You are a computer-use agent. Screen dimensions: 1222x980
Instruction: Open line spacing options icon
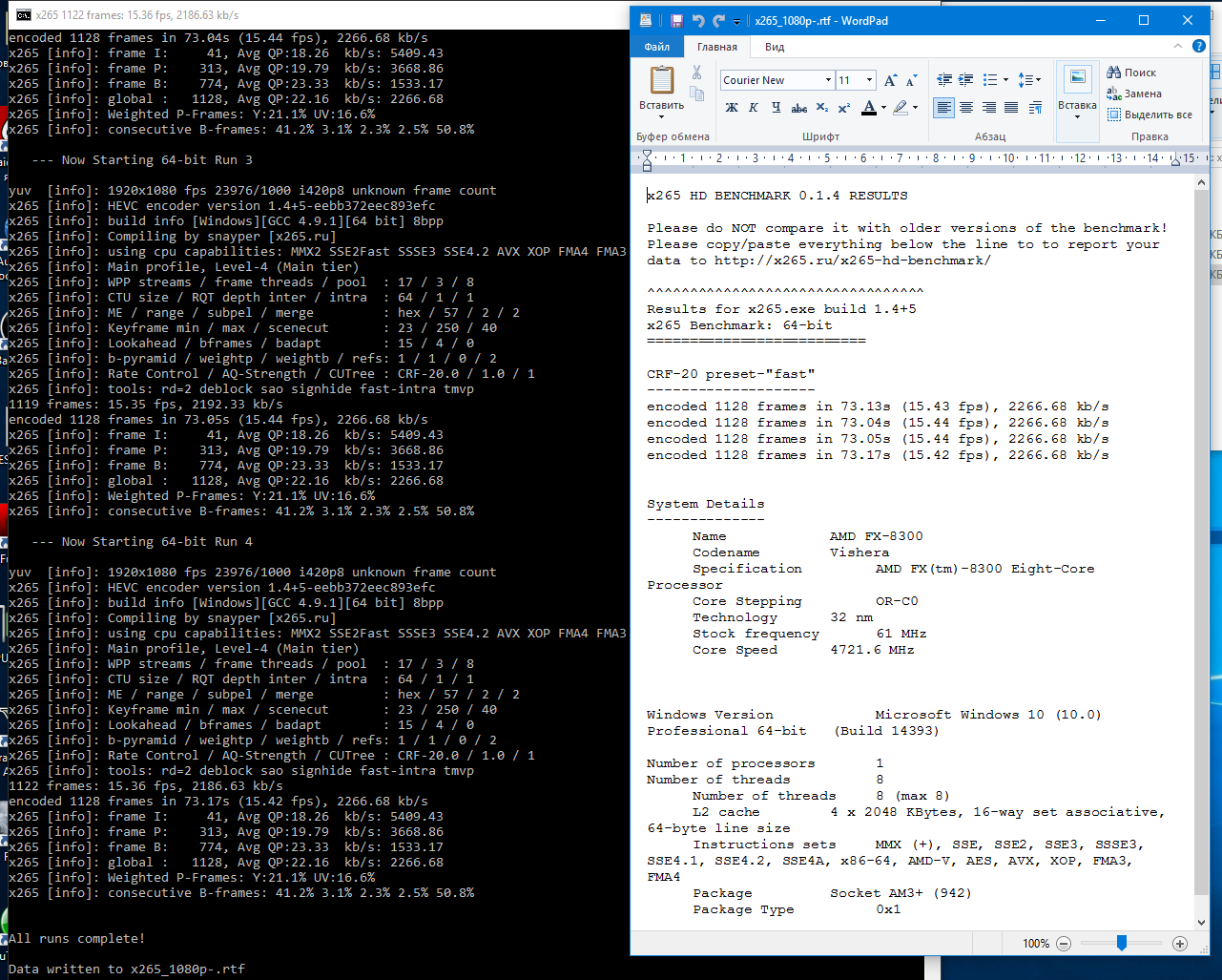pos(1025,80)
